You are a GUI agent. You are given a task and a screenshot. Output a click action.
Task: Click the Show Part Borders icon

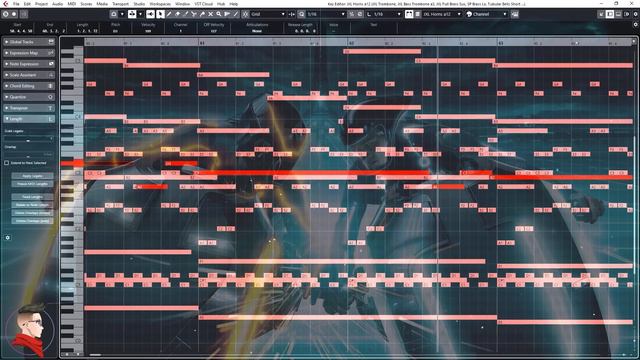409,14
